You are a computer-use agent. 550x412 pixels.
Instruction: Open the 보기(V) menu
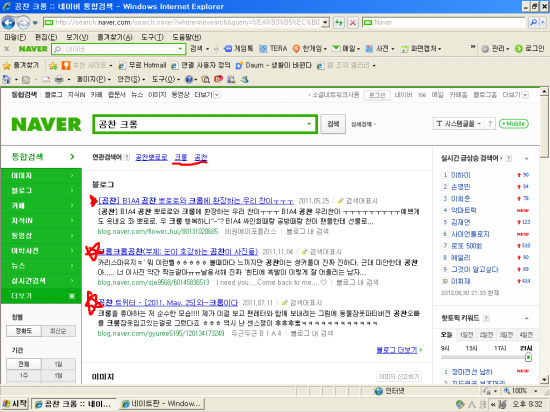[x=77, y=37]
